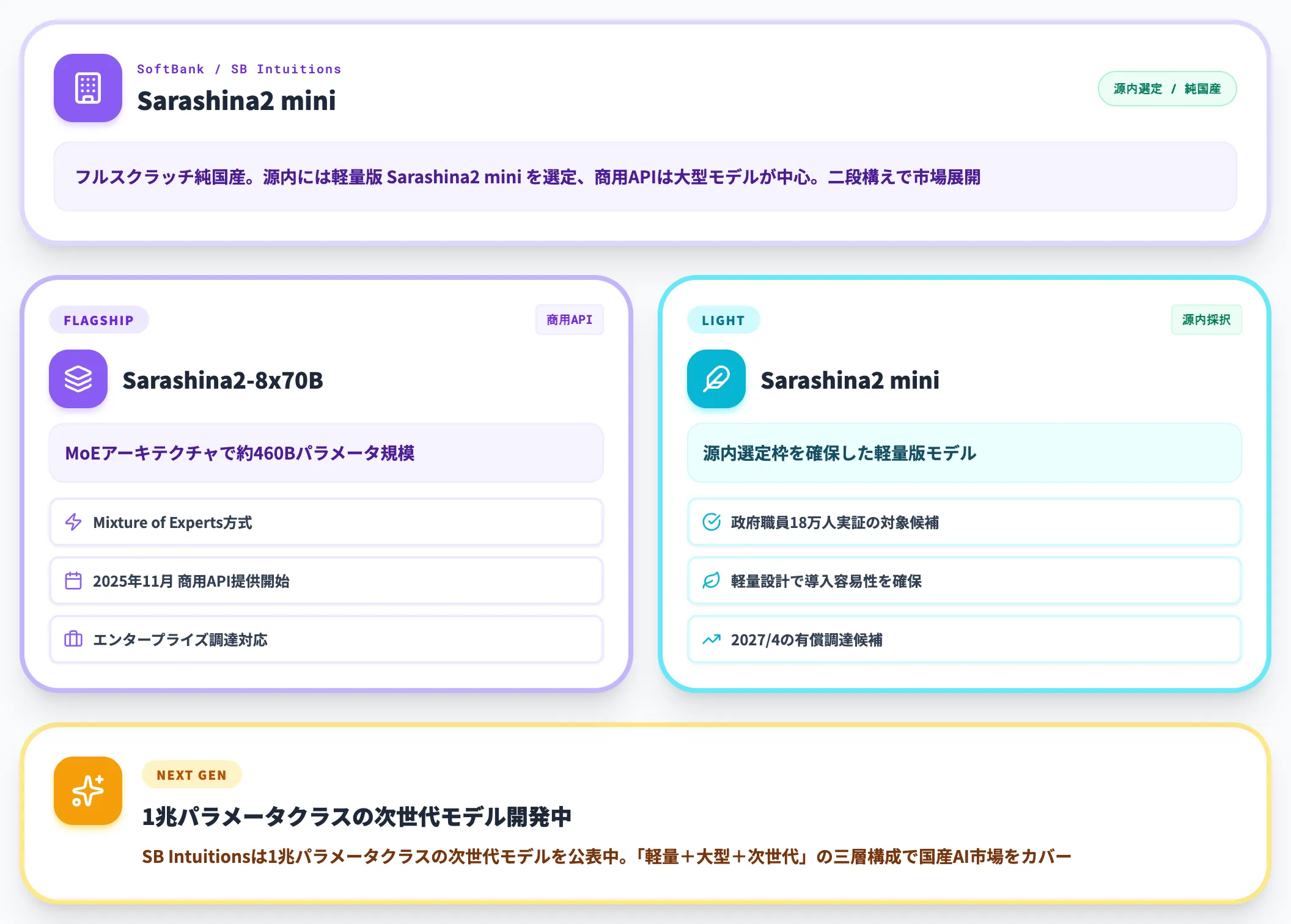The height and width of the screenshot is (924, 1291).
Task: Click the MoEアーキテクチャで約460Bパラメータ規模 banner
Action: coord(326,453)
